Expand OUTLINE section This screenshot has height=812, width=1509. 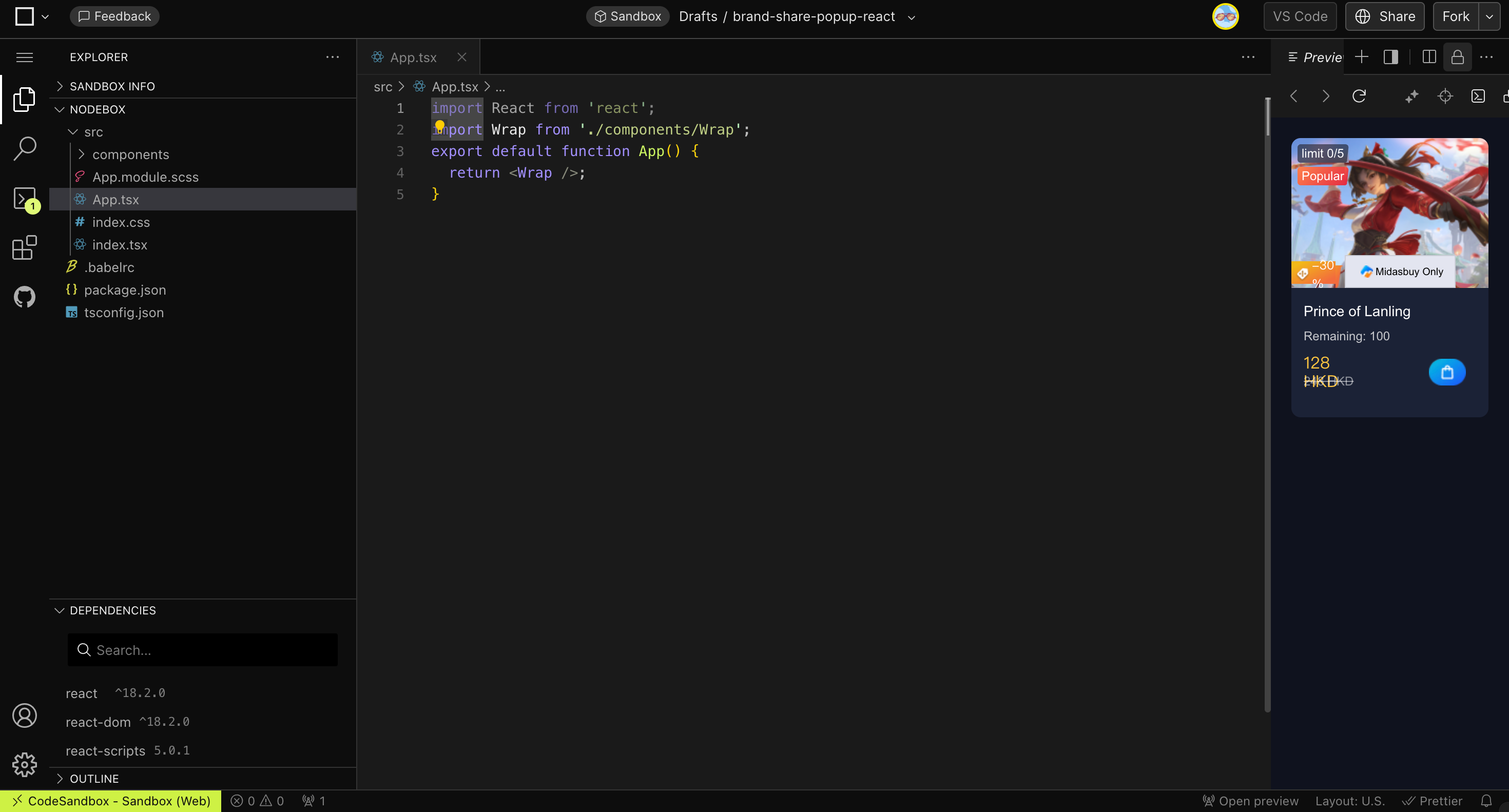coord(203,779)
